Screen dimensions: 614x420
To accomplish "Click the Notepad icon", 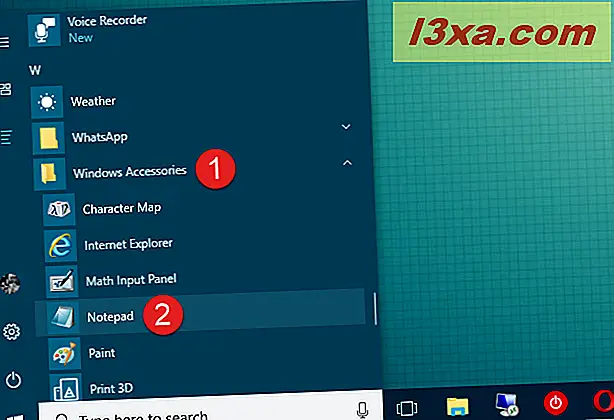I will click(63, 317).
